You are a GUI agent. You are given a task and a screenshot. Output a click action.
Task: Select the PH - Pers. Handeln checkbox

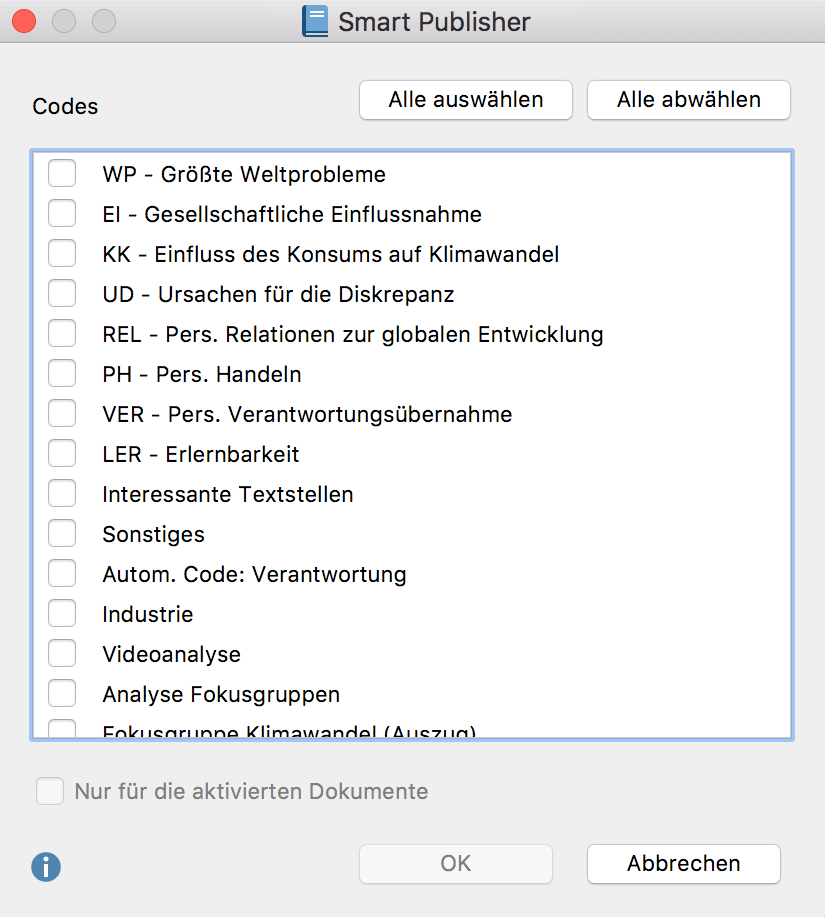point(62,373)
